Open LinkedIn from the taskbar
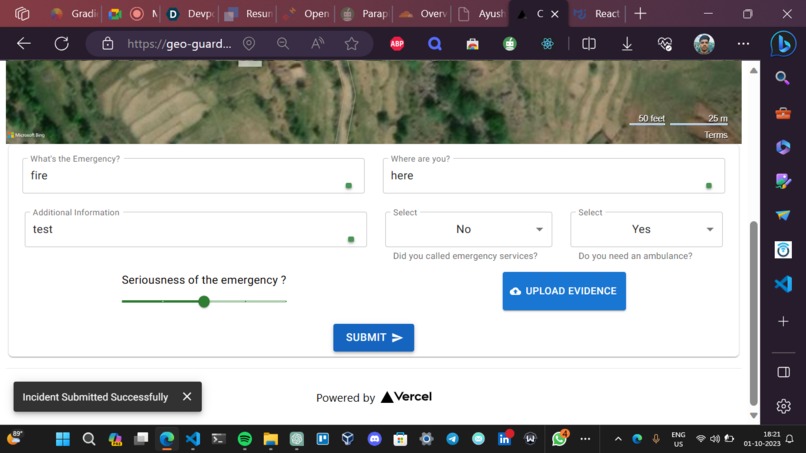 tap(504, 439)
